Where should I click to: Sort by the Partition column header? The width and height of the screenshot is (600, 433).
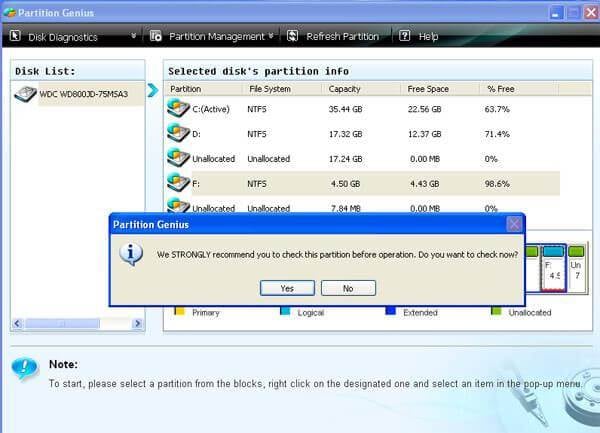click(x=186, y=89)
